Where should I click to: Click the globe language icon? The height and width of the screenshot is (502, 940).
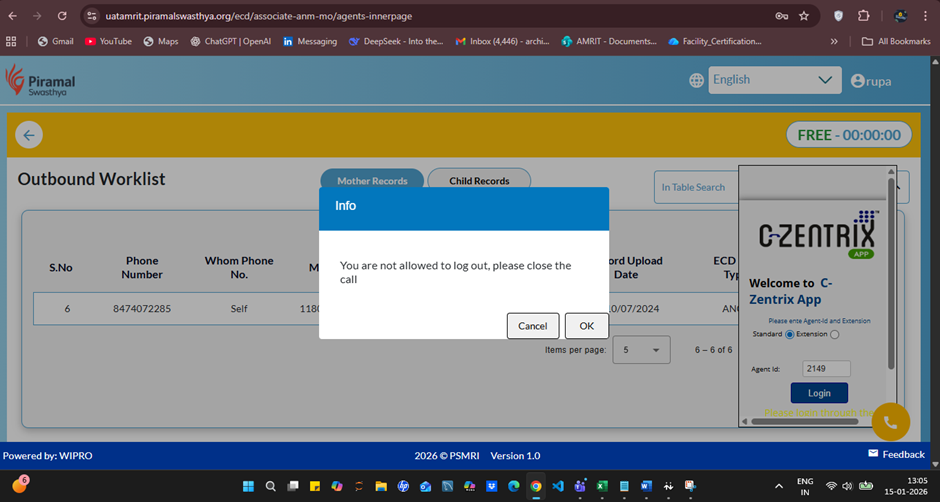click(696, 81)
